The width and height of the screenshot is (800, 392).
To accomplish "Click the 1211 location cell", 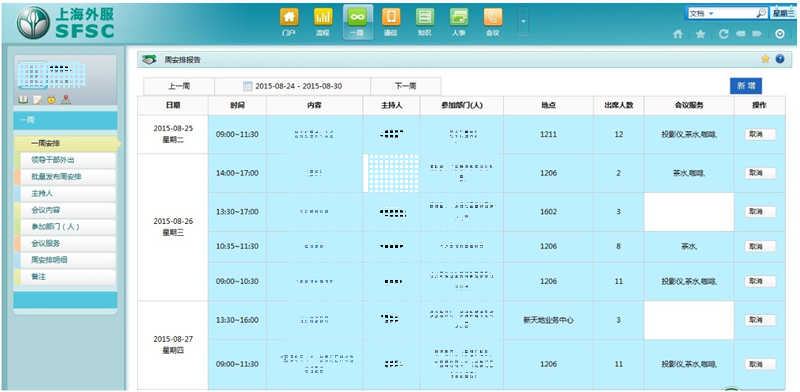I will click(548, 134).
